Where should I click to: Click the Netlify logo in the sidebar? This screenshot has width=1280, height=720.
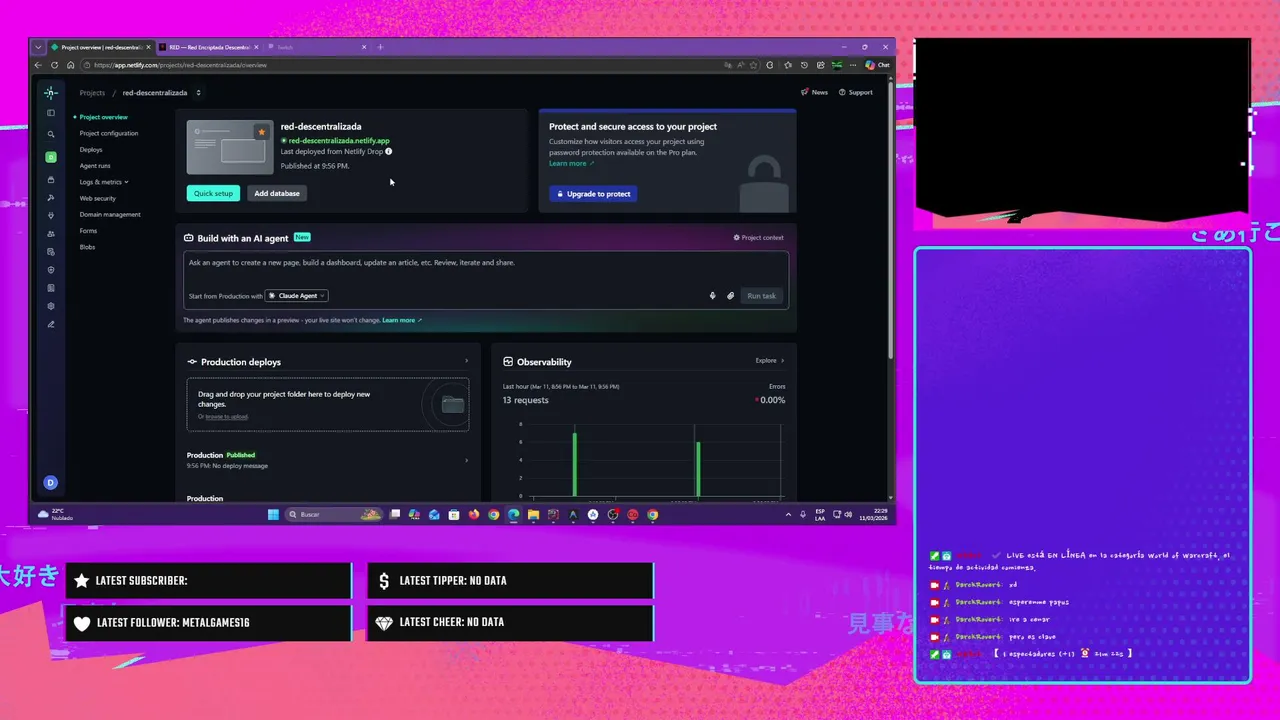pos(51,92)
